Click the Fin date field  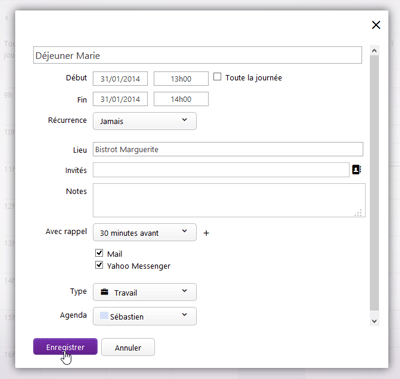tap(120, 99)
